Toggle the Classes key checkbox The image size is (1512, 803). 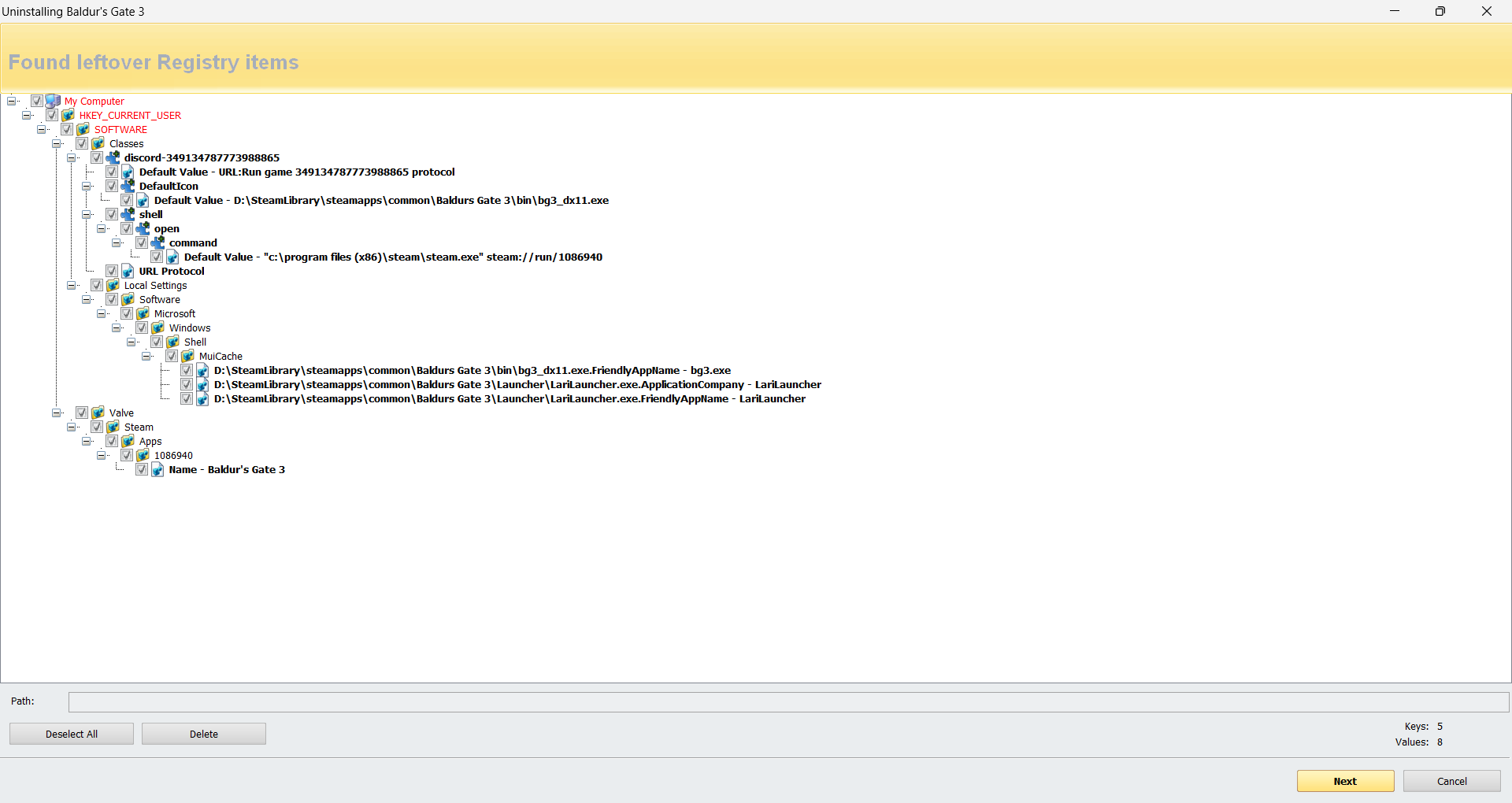tap(82, 143)
